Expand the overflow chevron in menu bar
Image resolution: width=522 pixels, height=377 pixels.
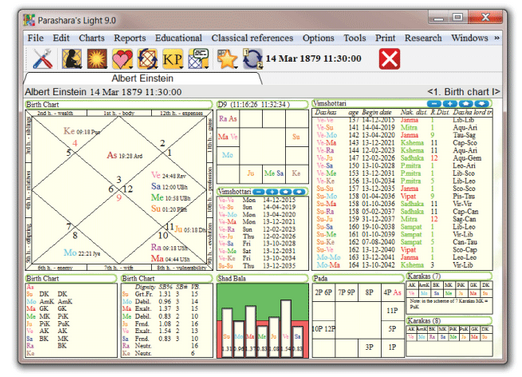tap(497, 38)
